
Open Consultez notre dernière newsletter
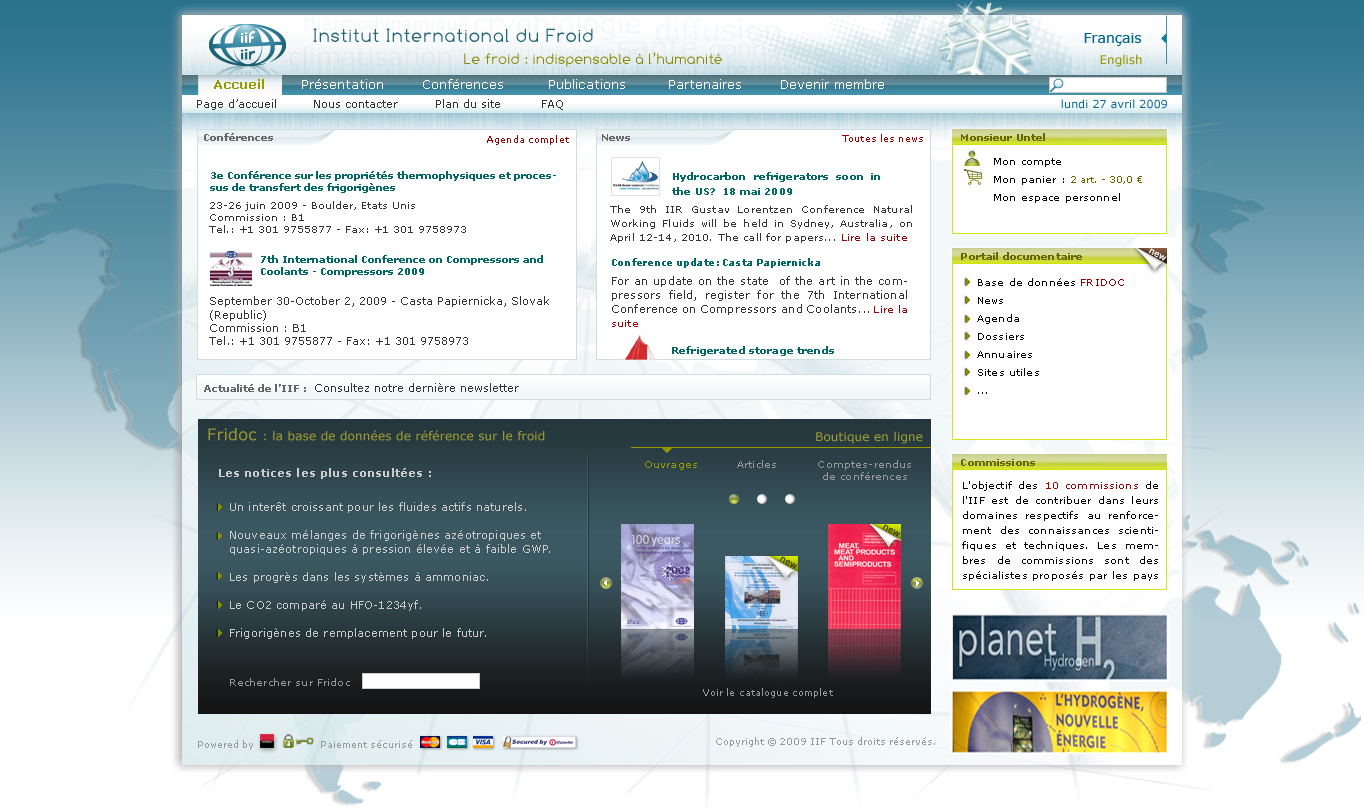click(x=416, y=388)
